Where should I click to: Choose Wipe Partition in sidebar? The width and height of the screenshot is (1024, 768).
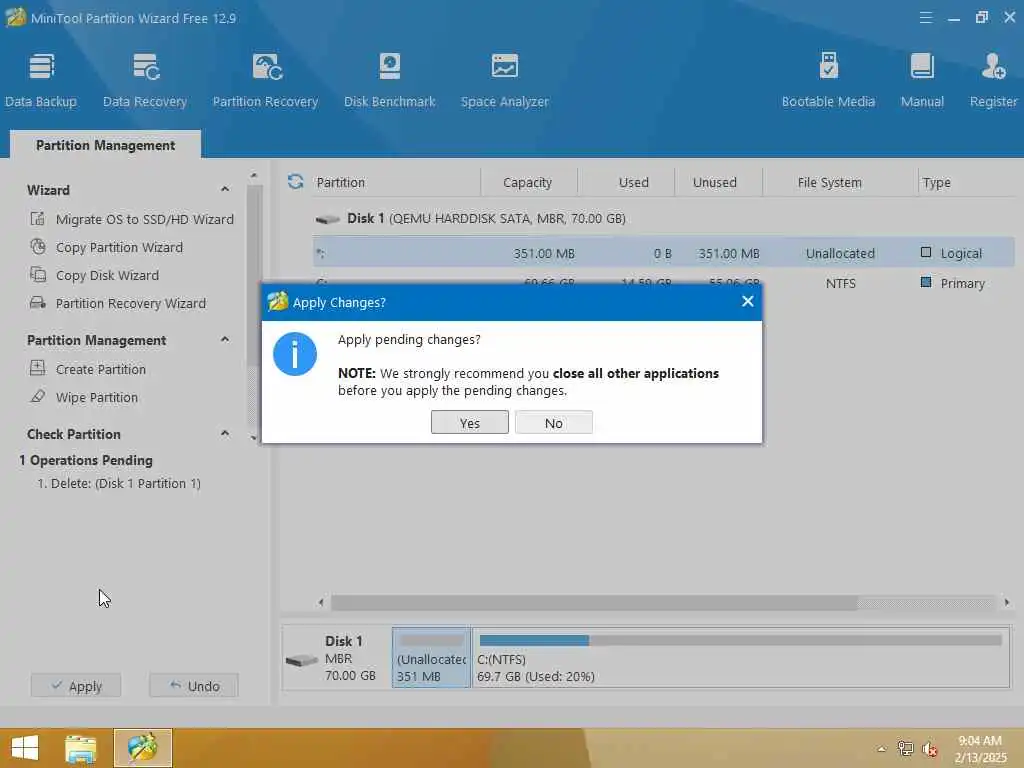[97, 397]
